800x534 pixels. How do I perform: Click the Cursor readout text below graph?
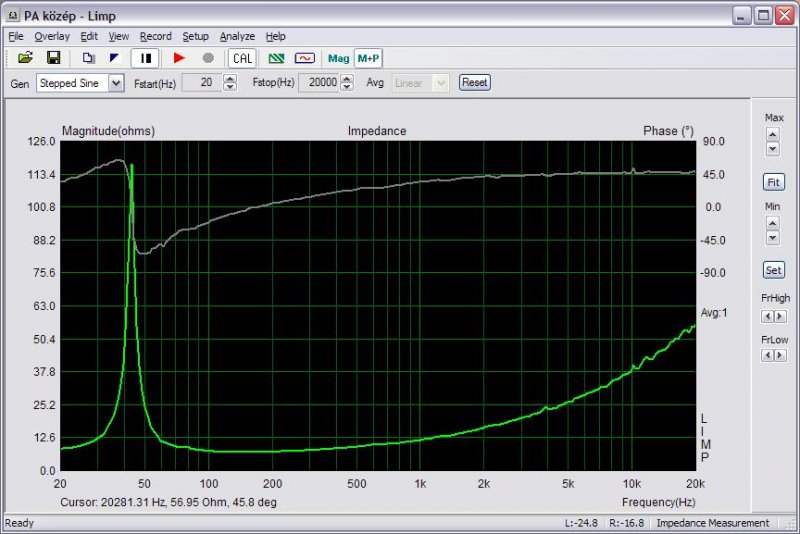(168, 502)
